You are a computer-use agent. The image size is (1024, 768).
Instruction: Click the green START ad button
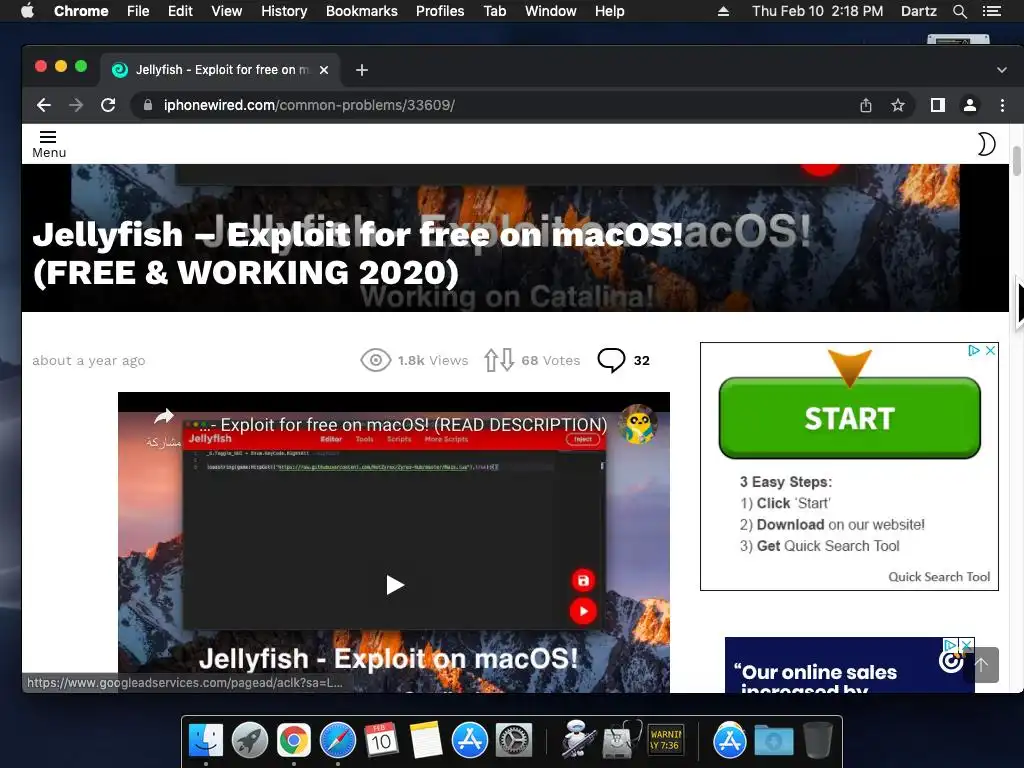(850, 418)
